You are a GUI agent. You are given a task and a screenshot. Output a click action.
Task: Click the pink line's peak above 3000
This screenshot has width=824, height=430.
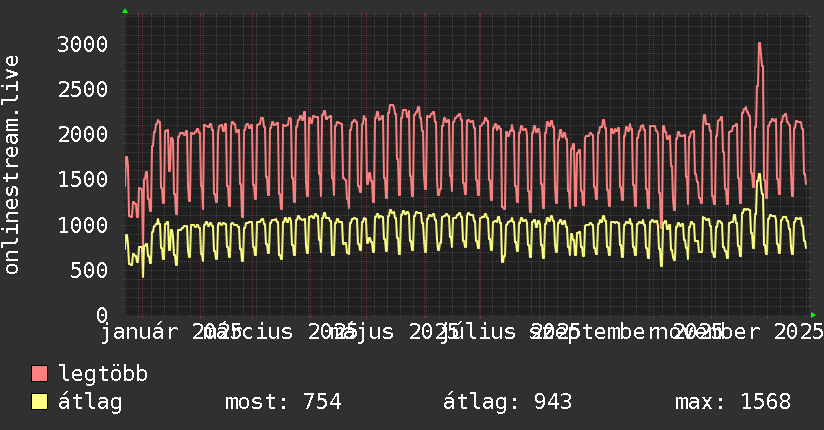[759, 44]
